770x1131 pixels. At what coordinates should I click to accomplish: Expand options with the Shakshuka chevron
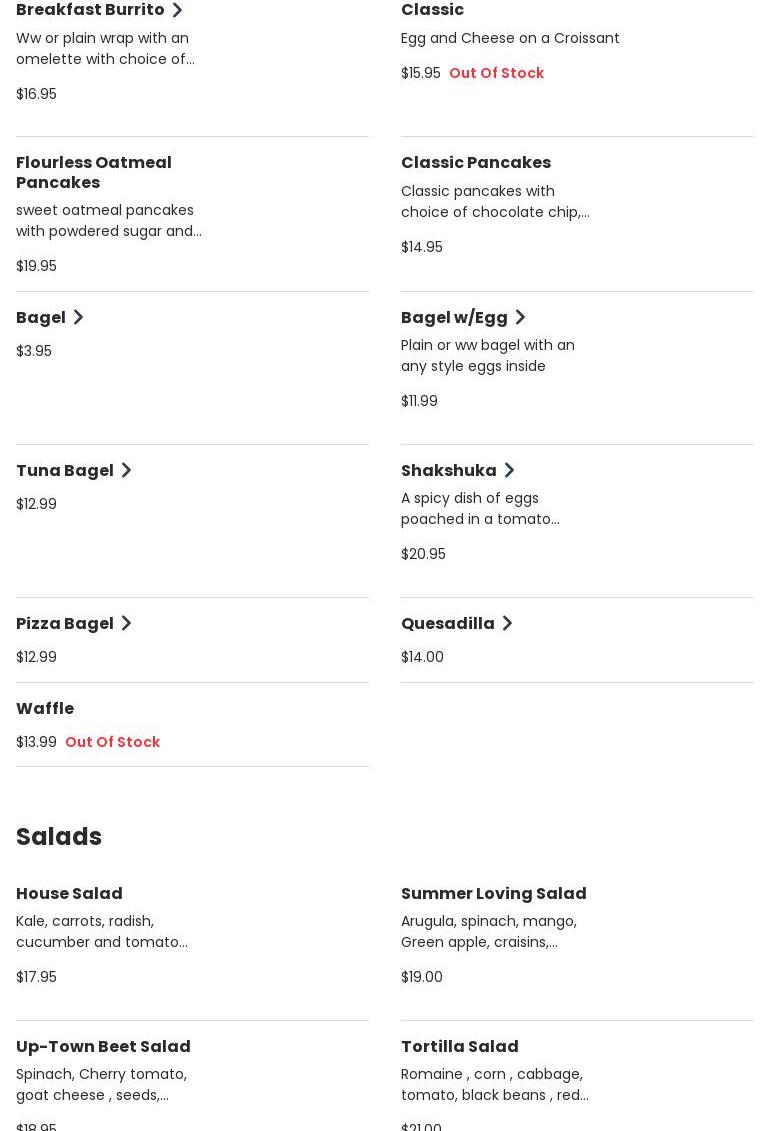click(x=509, y=470)
